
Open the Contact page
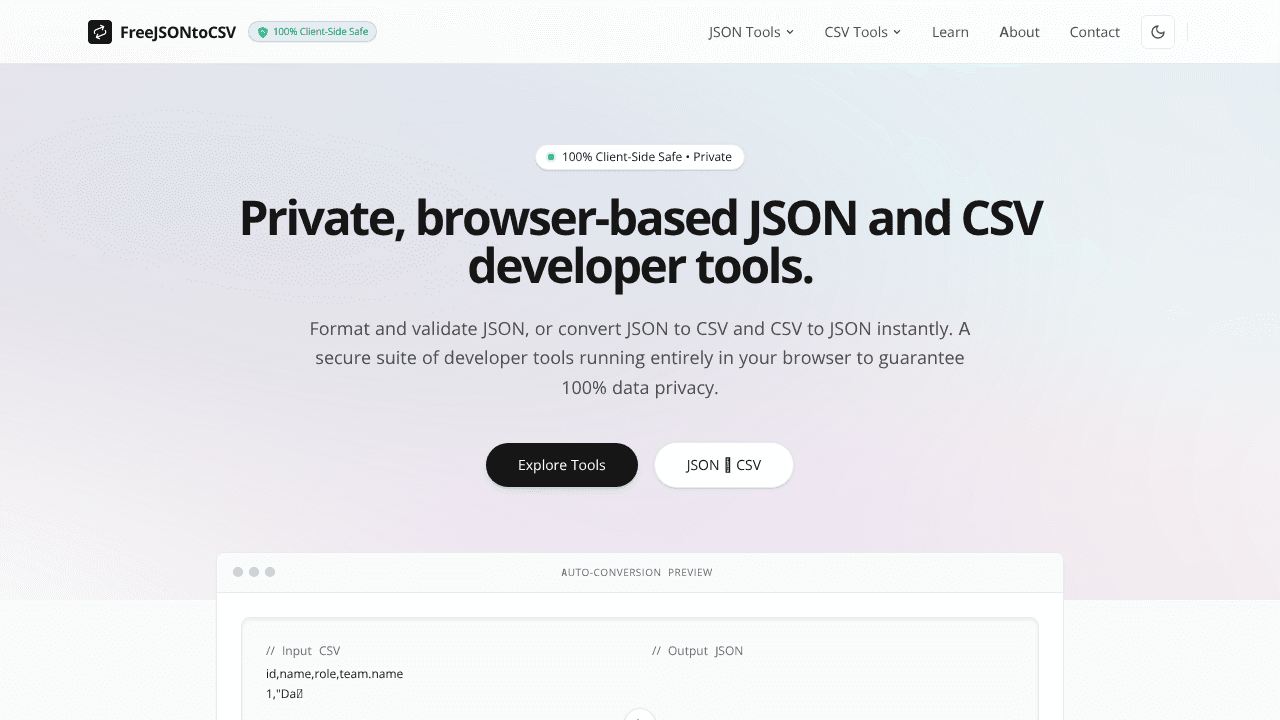1094,32
